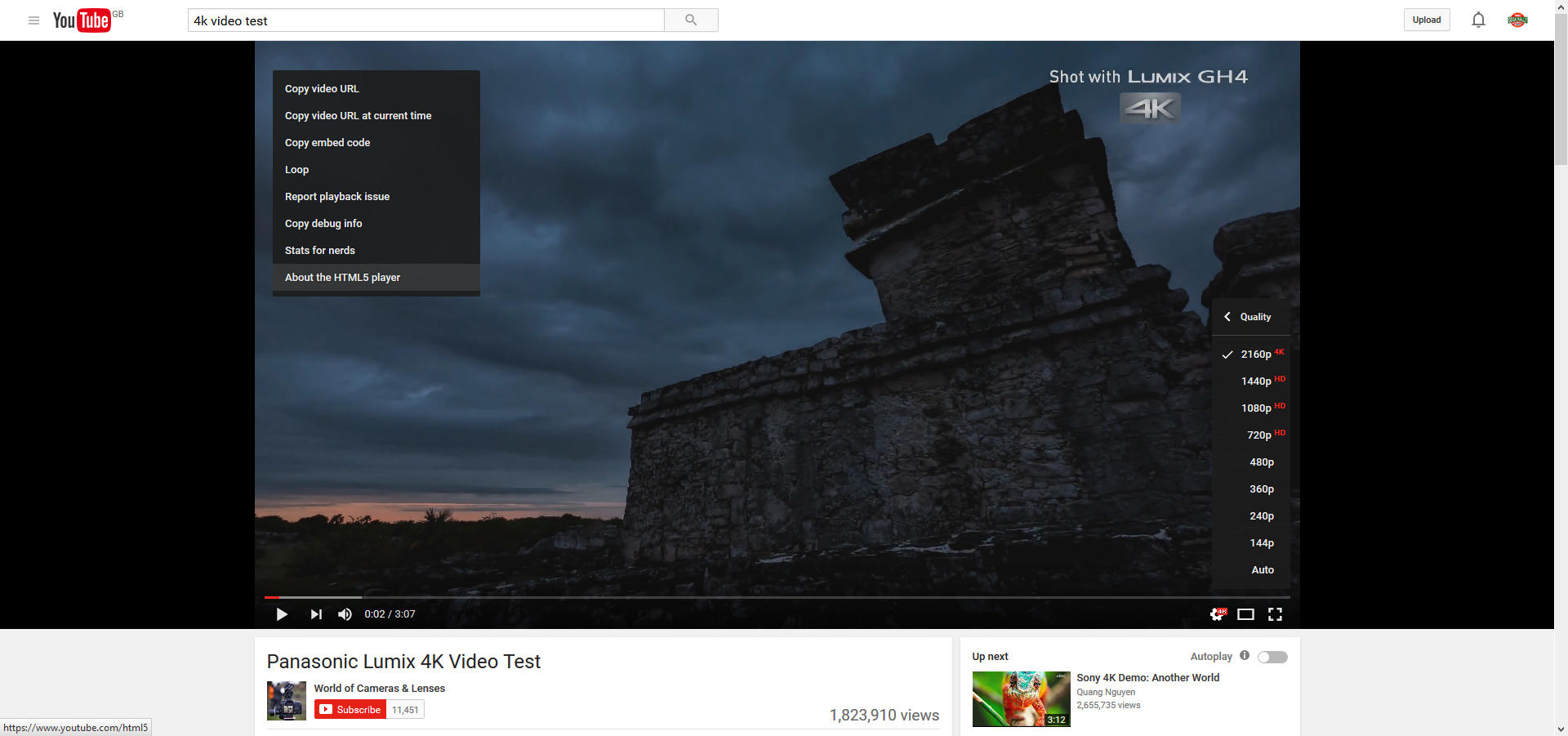Click the scrollbar down arrow

pos(1561,729)
